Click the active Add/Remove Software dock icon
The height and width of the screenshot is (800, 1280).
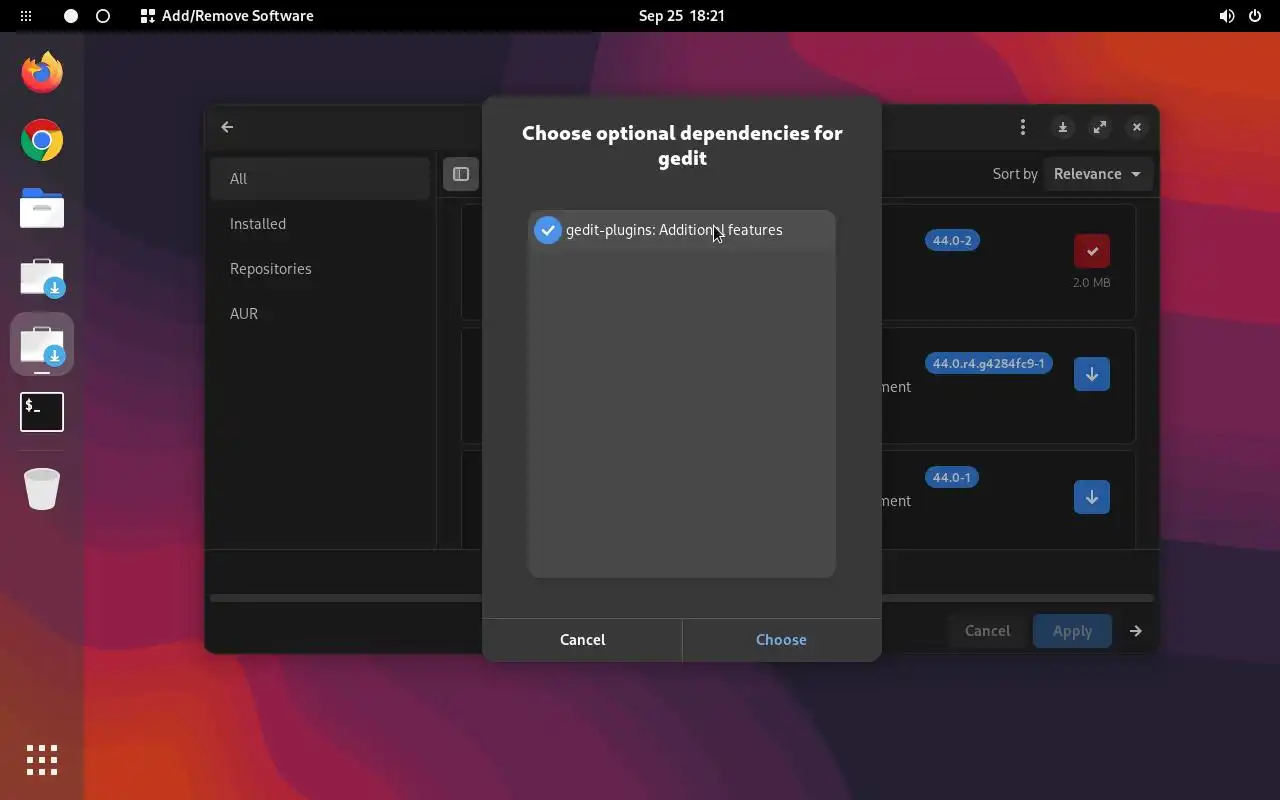(x=42, y=345)
